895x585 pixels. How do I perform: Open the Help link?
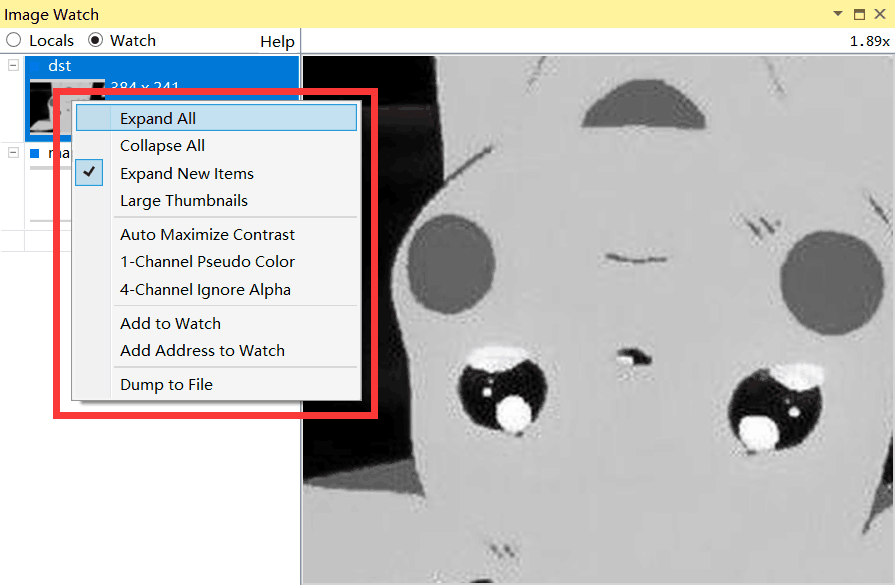[277, 41]
